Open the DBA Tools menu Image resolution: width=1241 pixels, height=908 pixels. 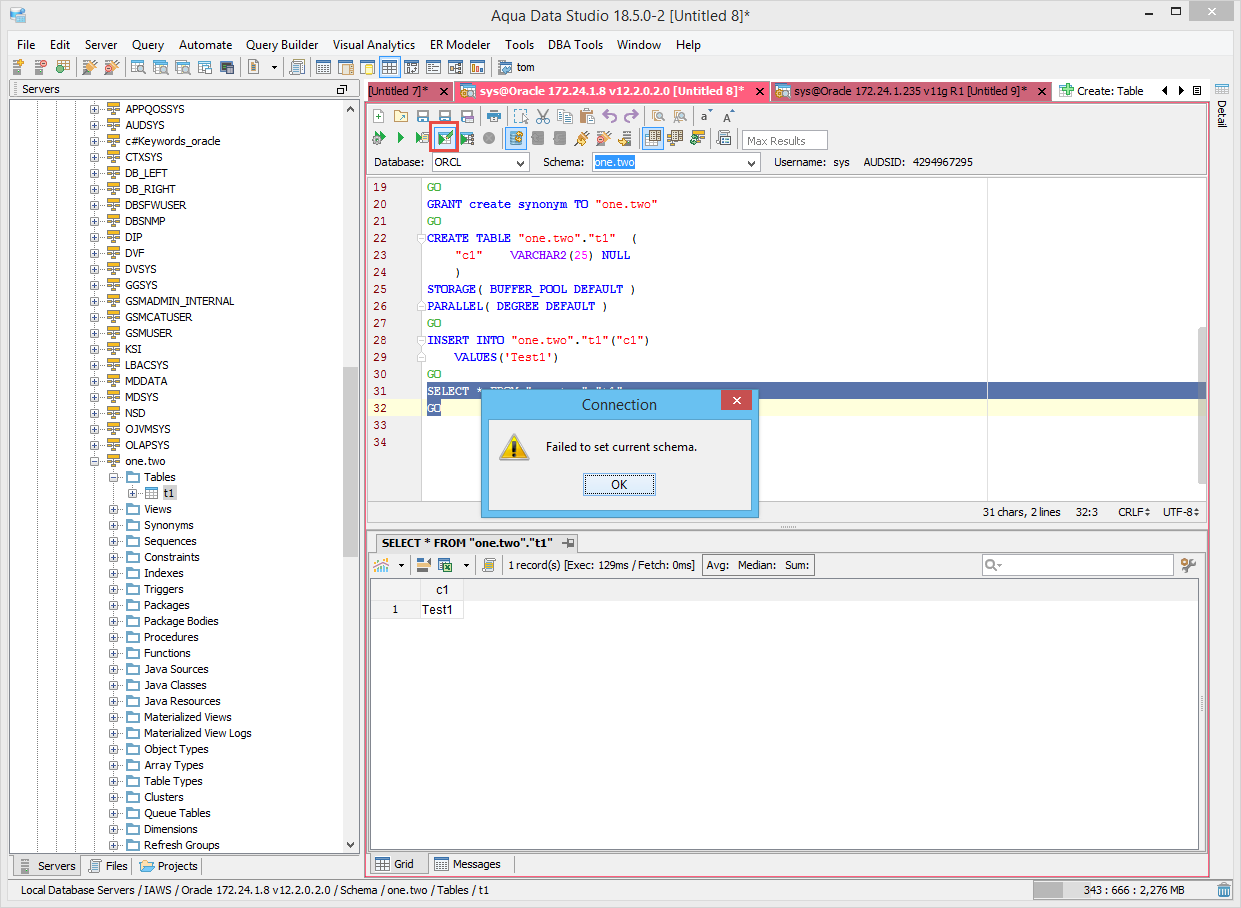tap(575, 45)
